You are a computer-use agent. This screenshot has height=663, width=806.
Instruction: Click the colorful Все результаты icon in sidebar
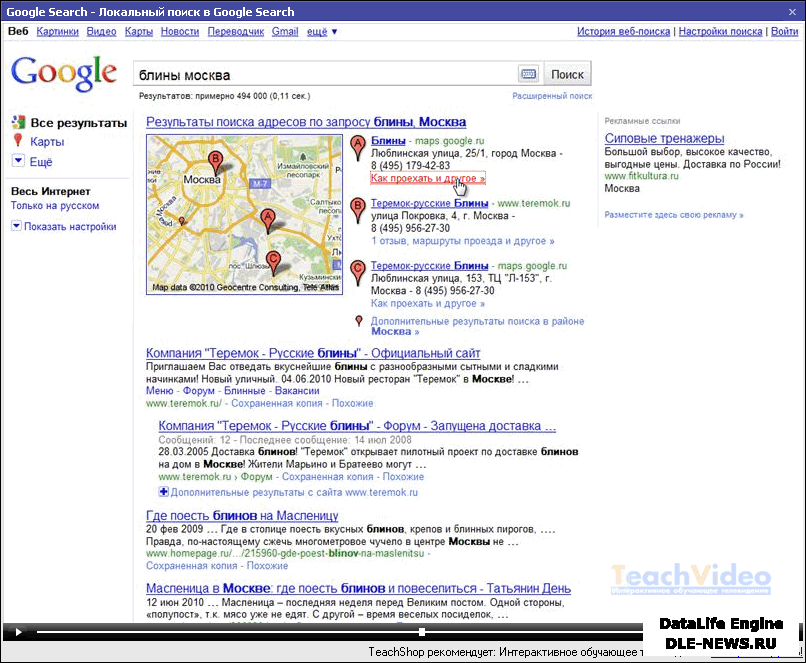coord(19,122)
